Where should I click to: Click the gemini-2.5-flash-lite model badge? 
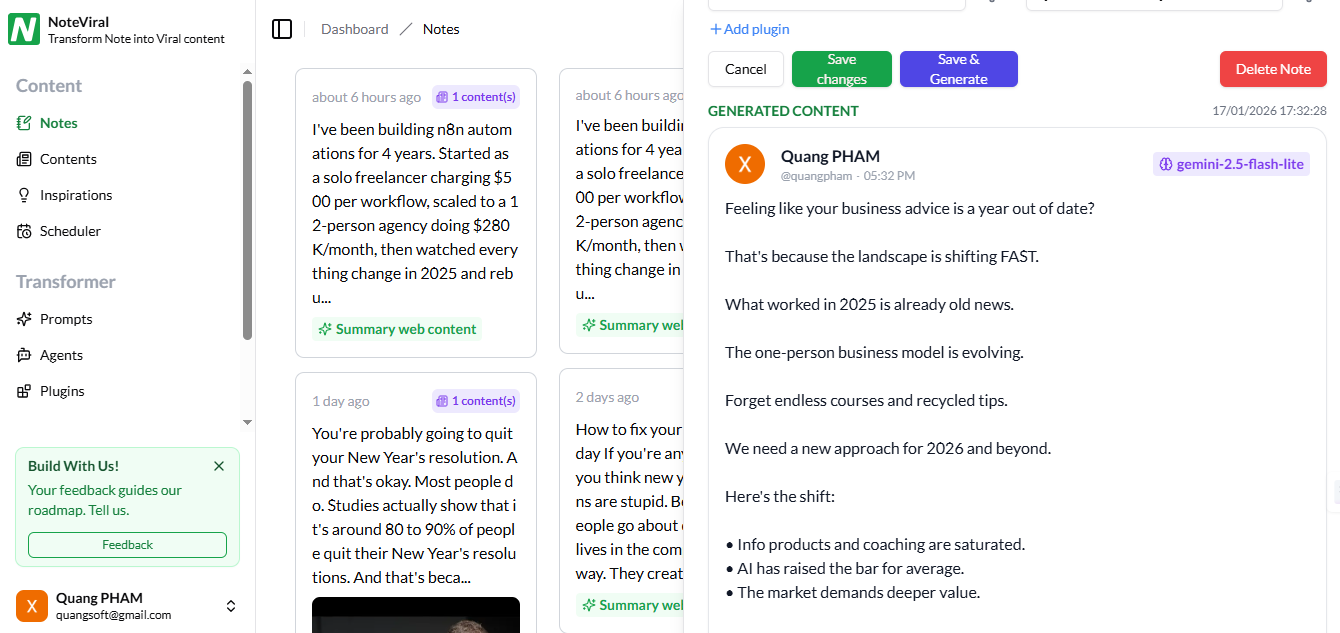(1231, 163)
